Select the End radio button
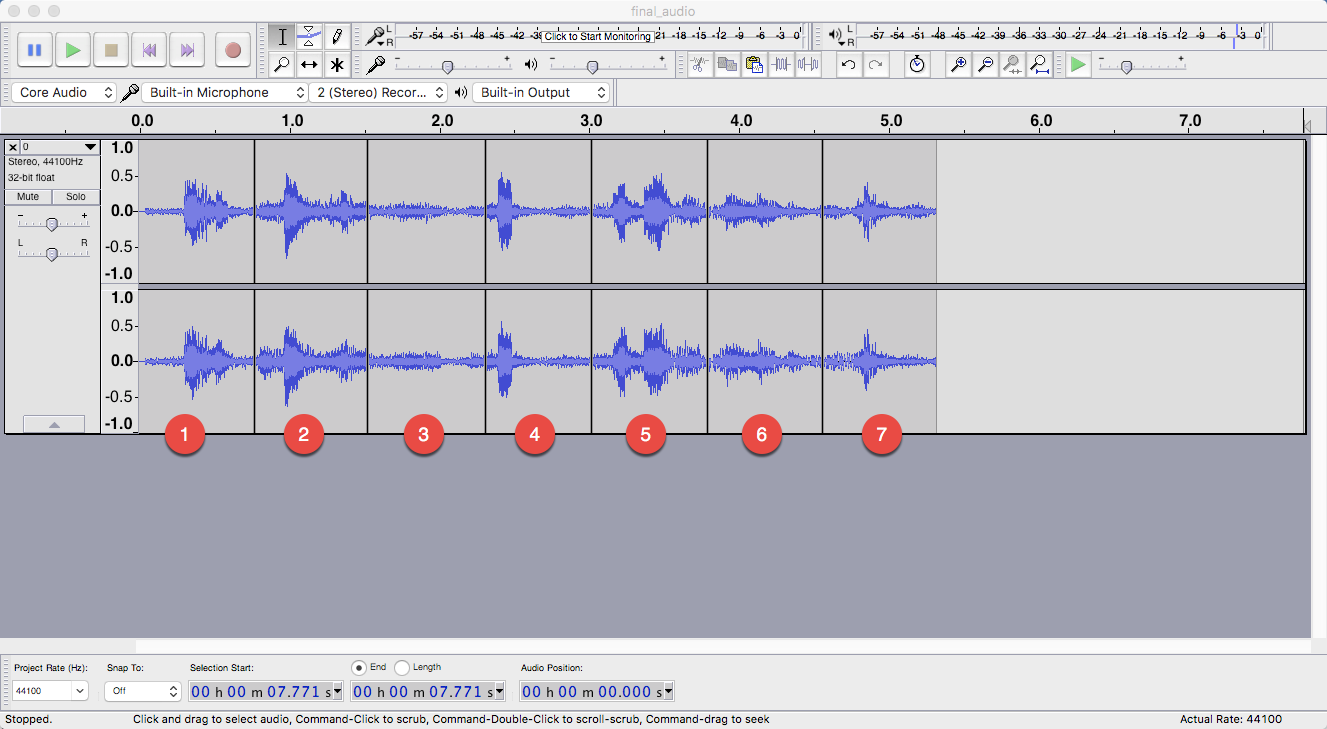The height and width of the screenshot is (729, 1327). (x=359, y=667)
